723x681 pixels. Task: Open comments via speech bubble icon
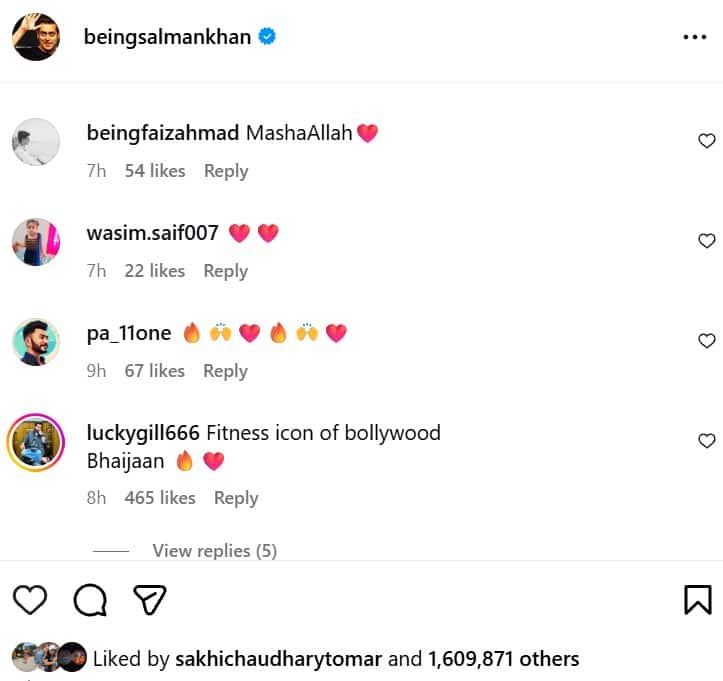click(x=90, y=599)
